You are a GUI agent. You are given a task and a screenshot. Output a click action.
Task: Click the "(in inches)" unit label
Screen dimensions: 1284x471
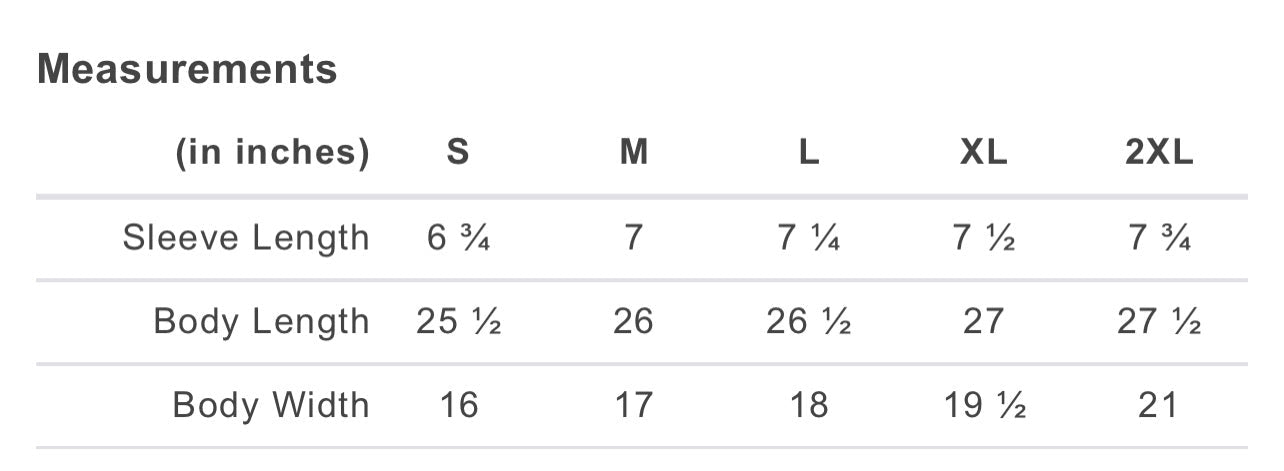(x=273, y=153)
